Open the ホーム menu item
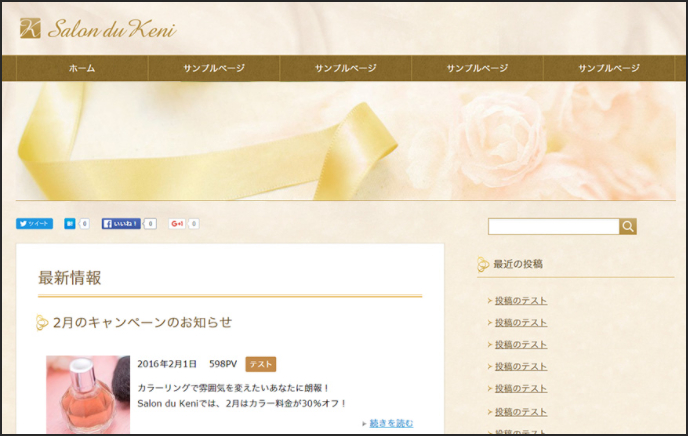688x436 pixels. 82,68
